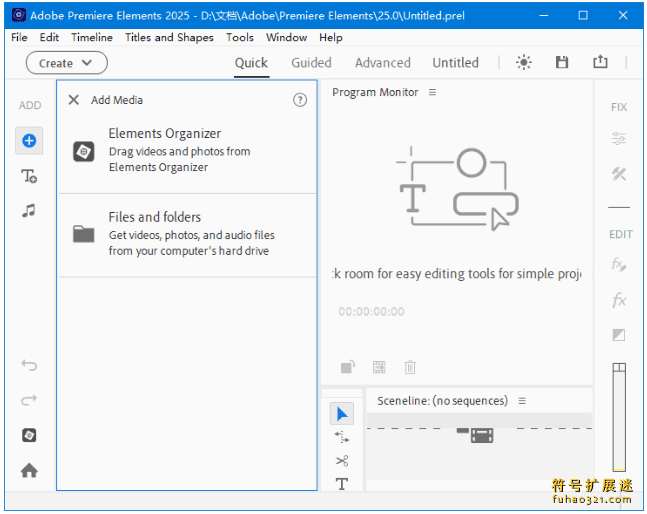Open the Window menu
647x514 pixels.
pyautogui.click(x=286, y=38)
